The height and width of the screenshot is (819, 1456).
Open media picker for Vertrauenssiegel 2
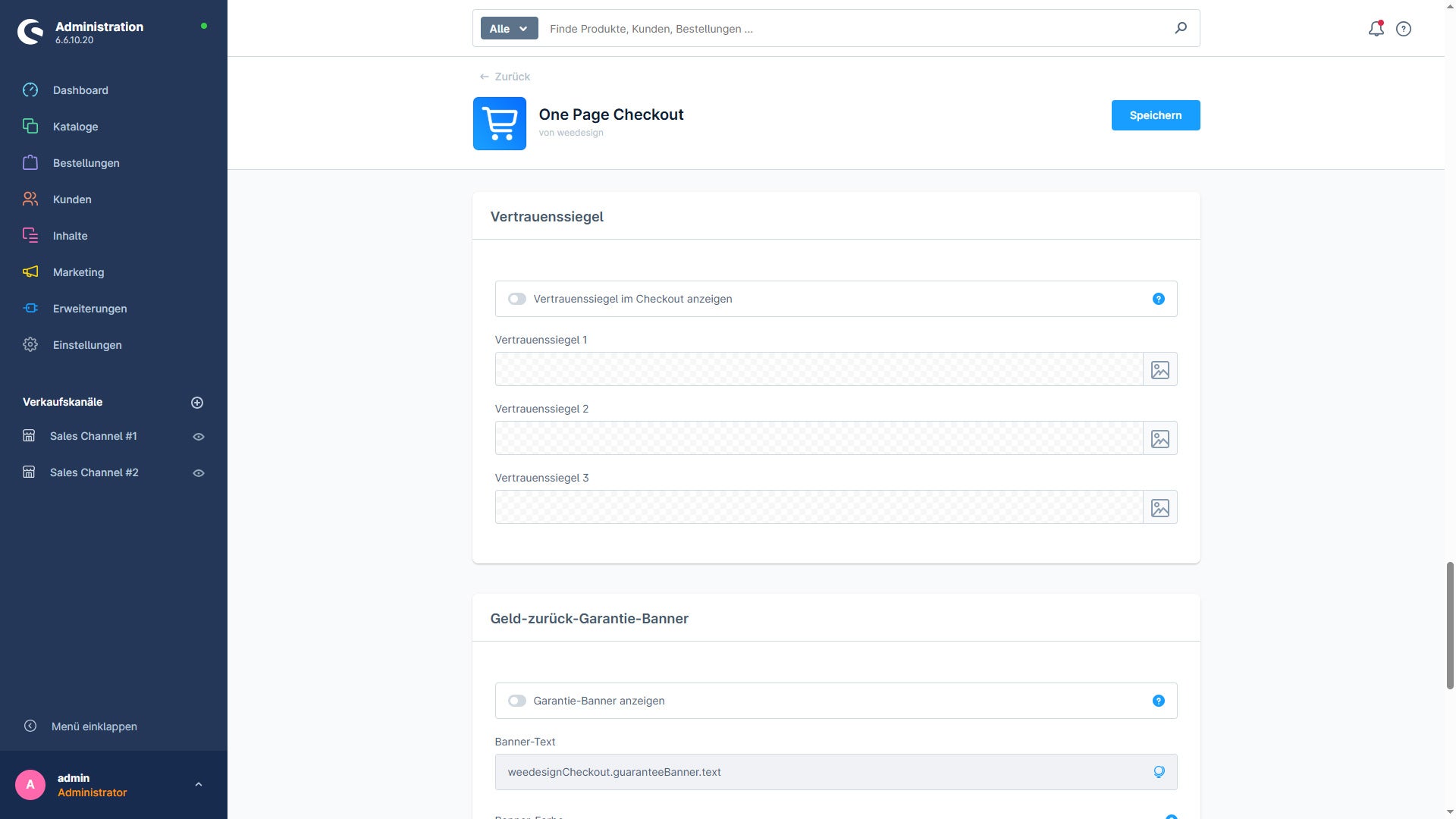1160,438
